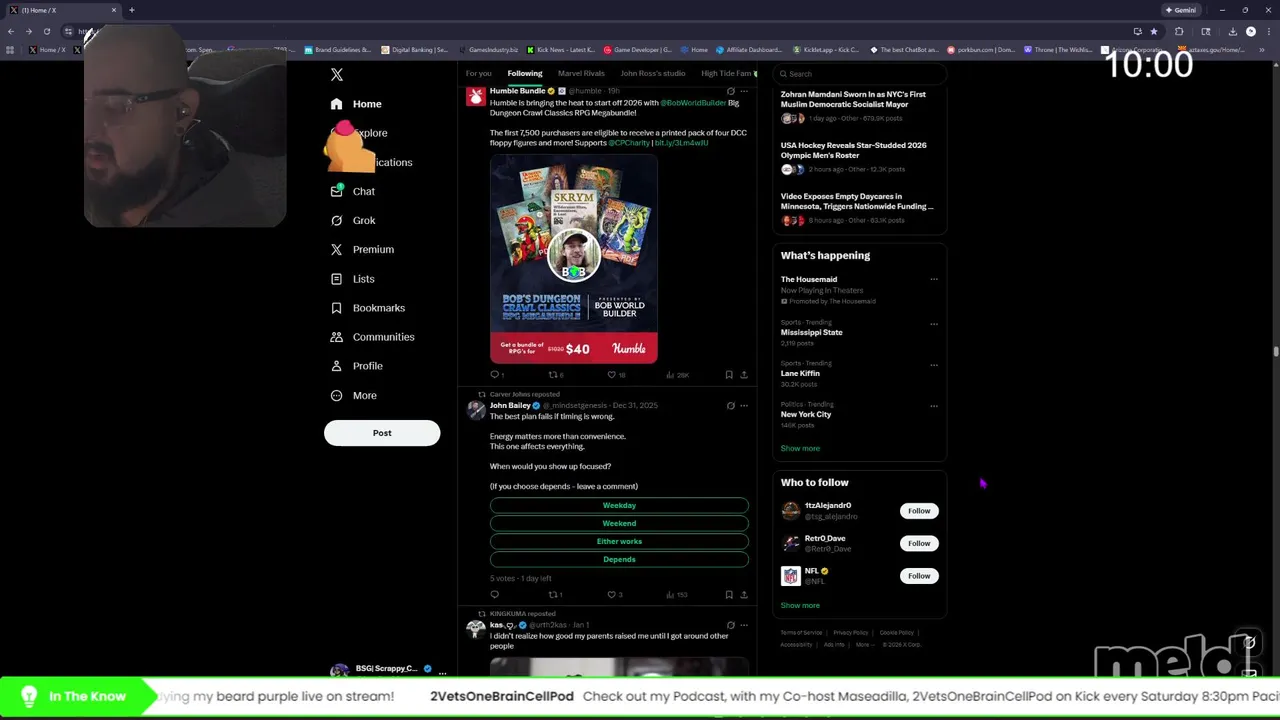Click Show more under Who to follow
Image resolution: width=1280 pixels, height=720 pixels.
[800, 605]
